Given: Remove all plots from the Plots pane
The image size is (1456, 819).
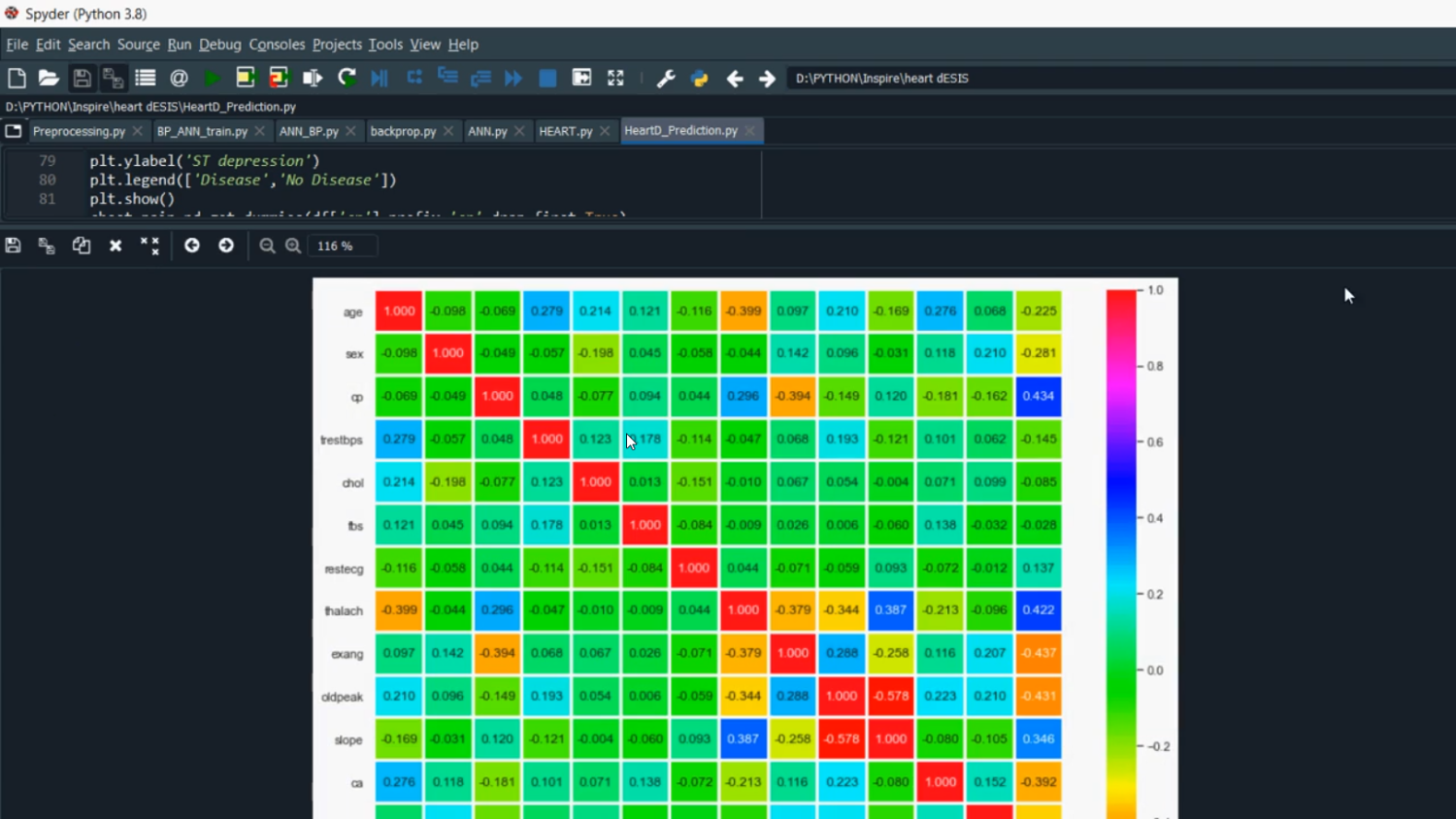Looking at the screenshot, I should pyautogui.click(x=149, y=246).
